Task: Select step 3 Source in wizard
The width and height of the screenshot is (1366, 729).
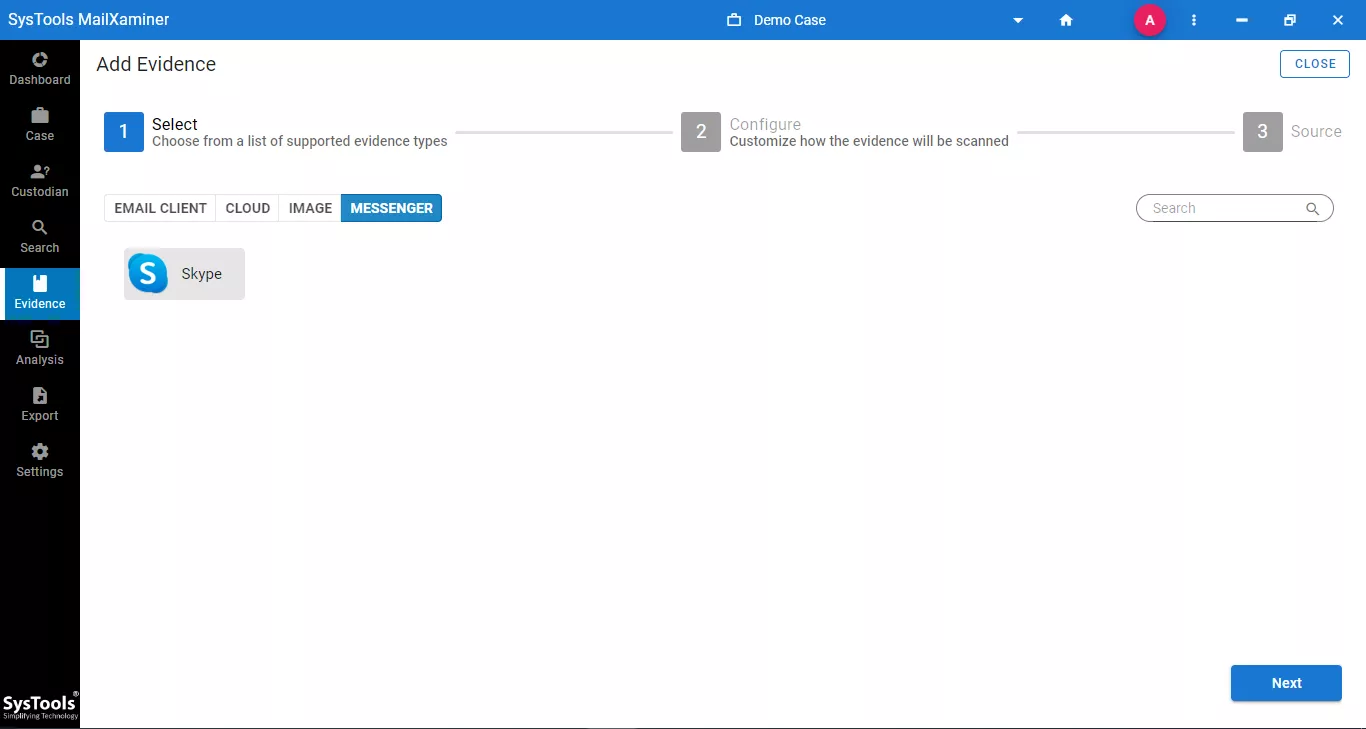Action: coord(1292,132)
